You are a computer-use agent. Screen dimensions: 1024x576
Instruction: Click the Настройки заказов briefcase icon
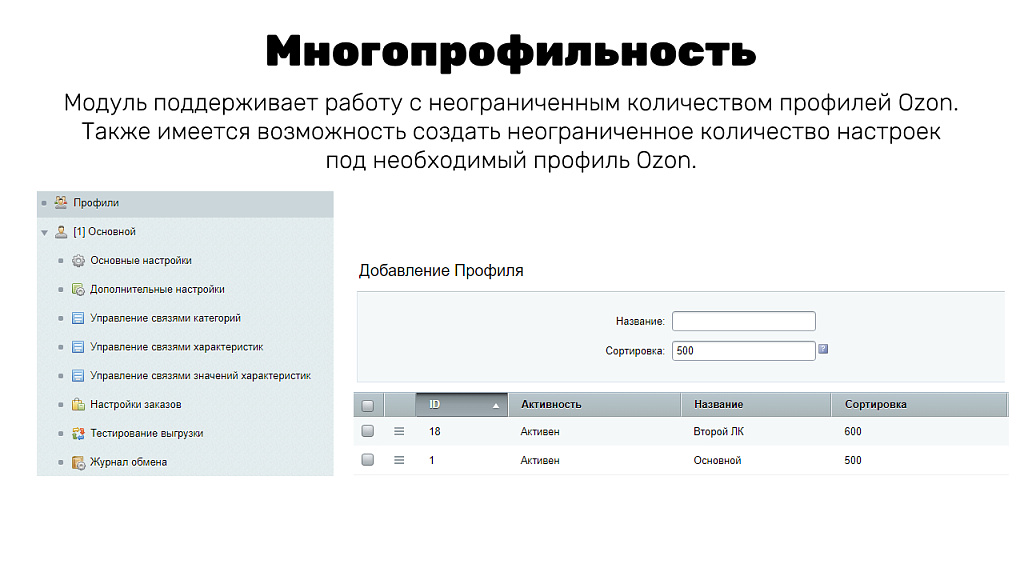[x=79, y=403]
